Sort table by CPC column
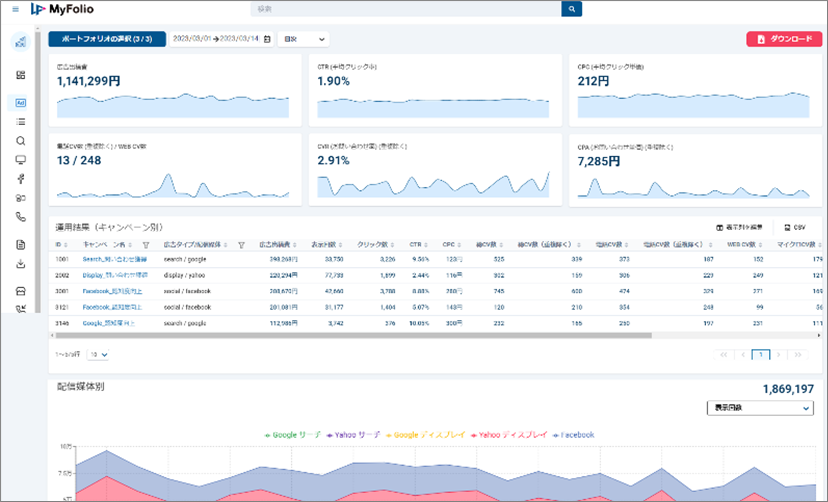The image size is (828, 502). tap(452, 244)
